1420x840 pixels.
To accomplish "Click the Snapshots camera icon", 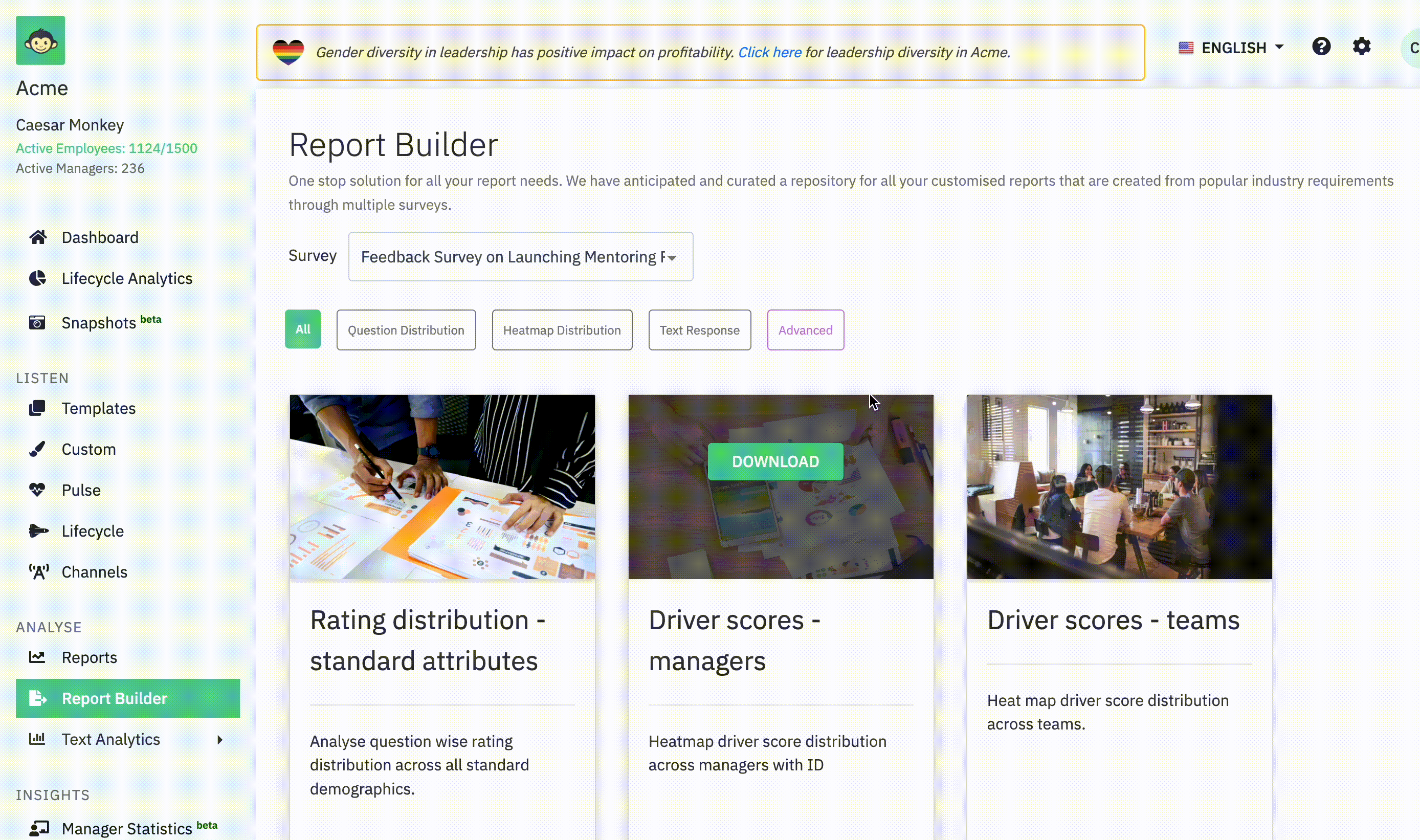I will (x=37, y=323).
